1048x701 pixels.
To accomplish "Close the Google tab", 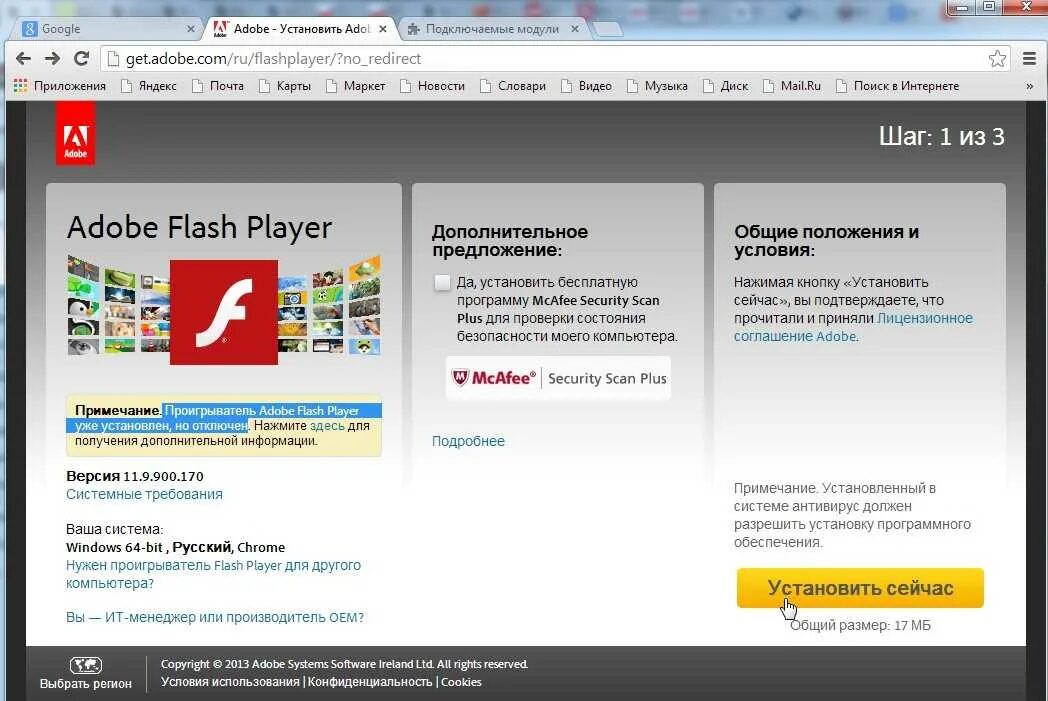I will [190, 29].
